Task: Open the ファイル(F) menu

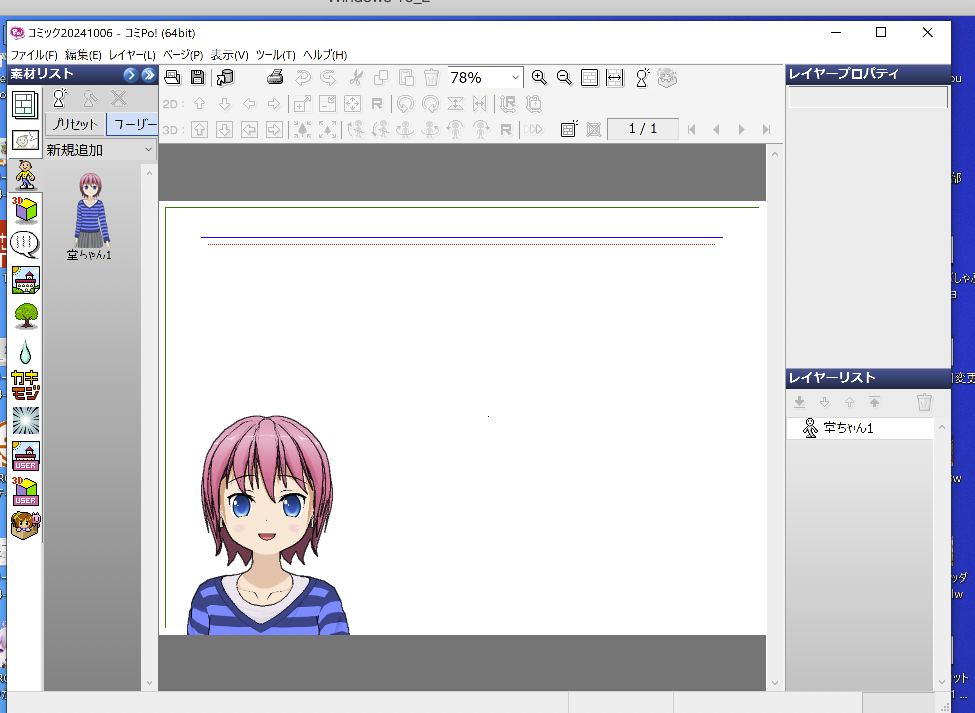Action: click(x=34, y=55)
